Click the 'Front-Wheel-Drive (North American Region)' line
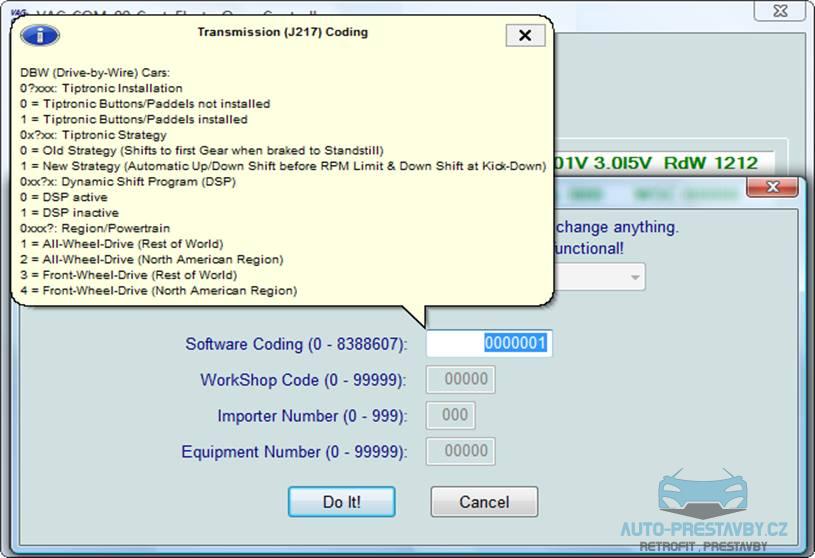The height and width of the screenshot is (558, 815). click(x=158, y=291)
